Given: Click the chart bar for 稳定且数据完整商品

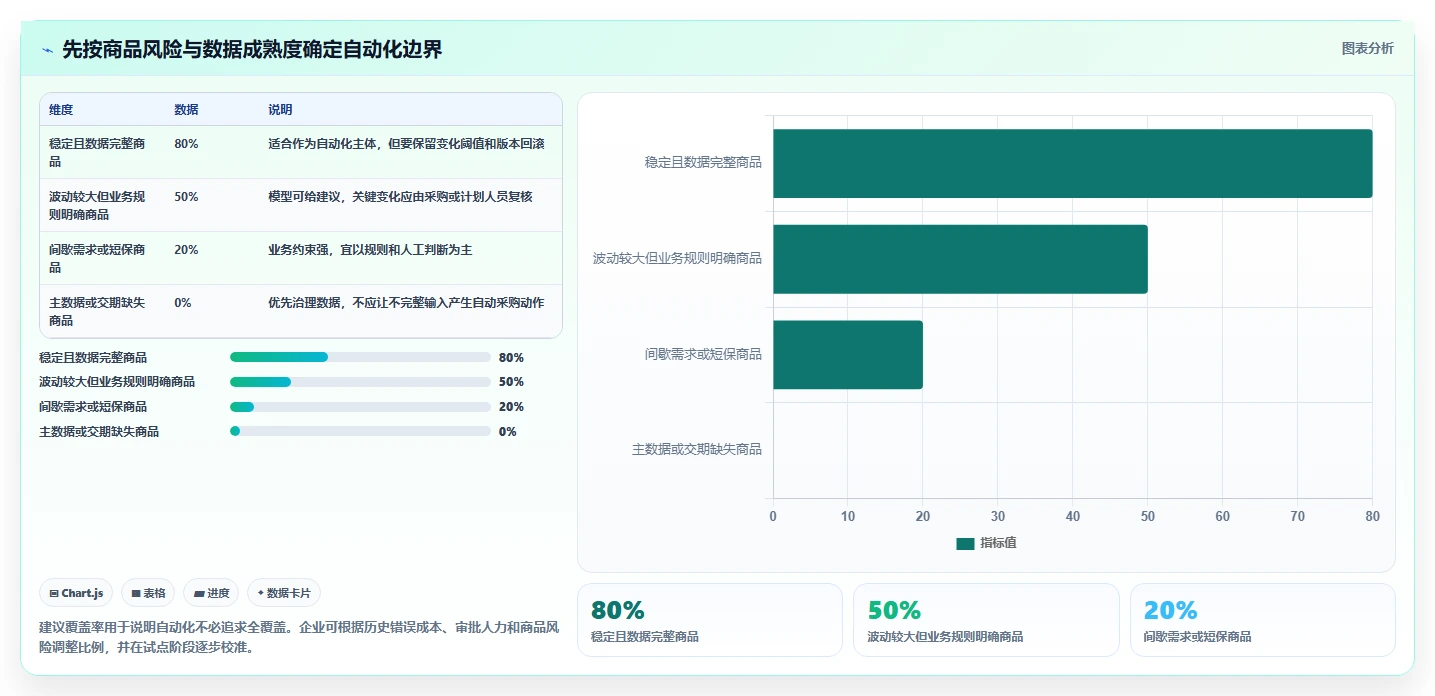Looking at the screenshot, I should (1072, 163).
